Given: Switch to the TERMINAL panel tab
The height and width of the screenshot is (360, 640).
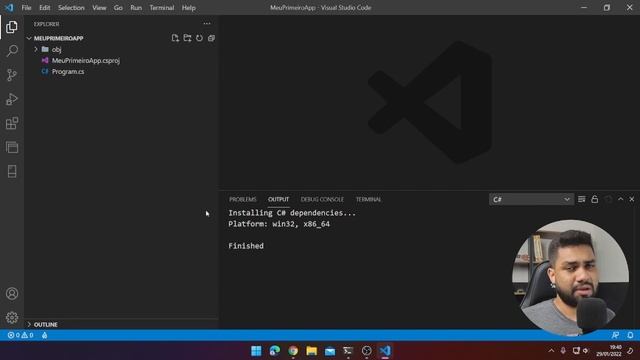Looking at the screenshot, I should coord(368,199).
